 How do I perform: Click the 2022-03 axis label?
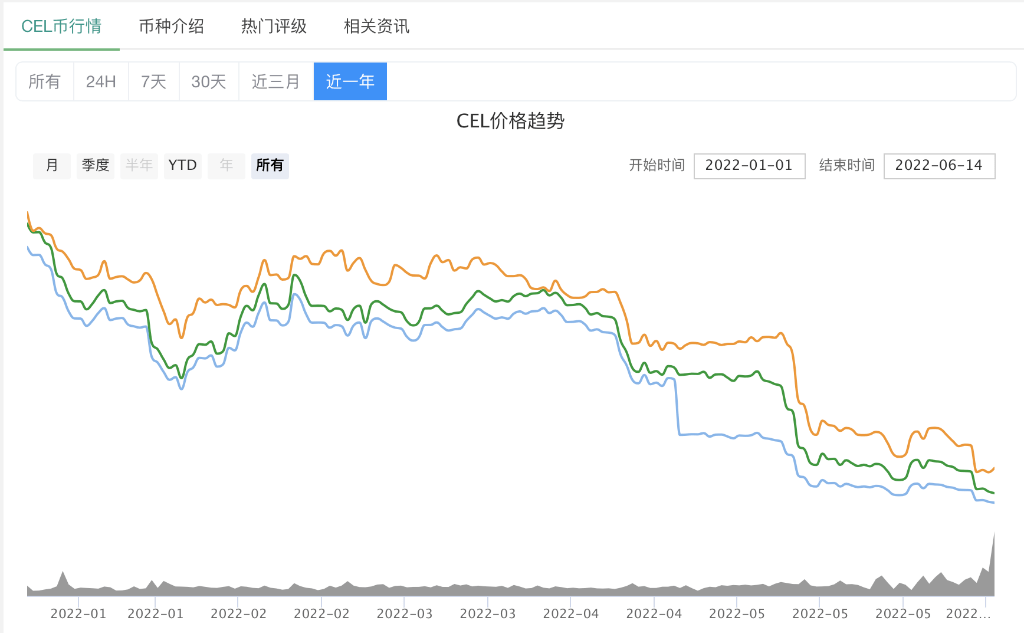404,614
